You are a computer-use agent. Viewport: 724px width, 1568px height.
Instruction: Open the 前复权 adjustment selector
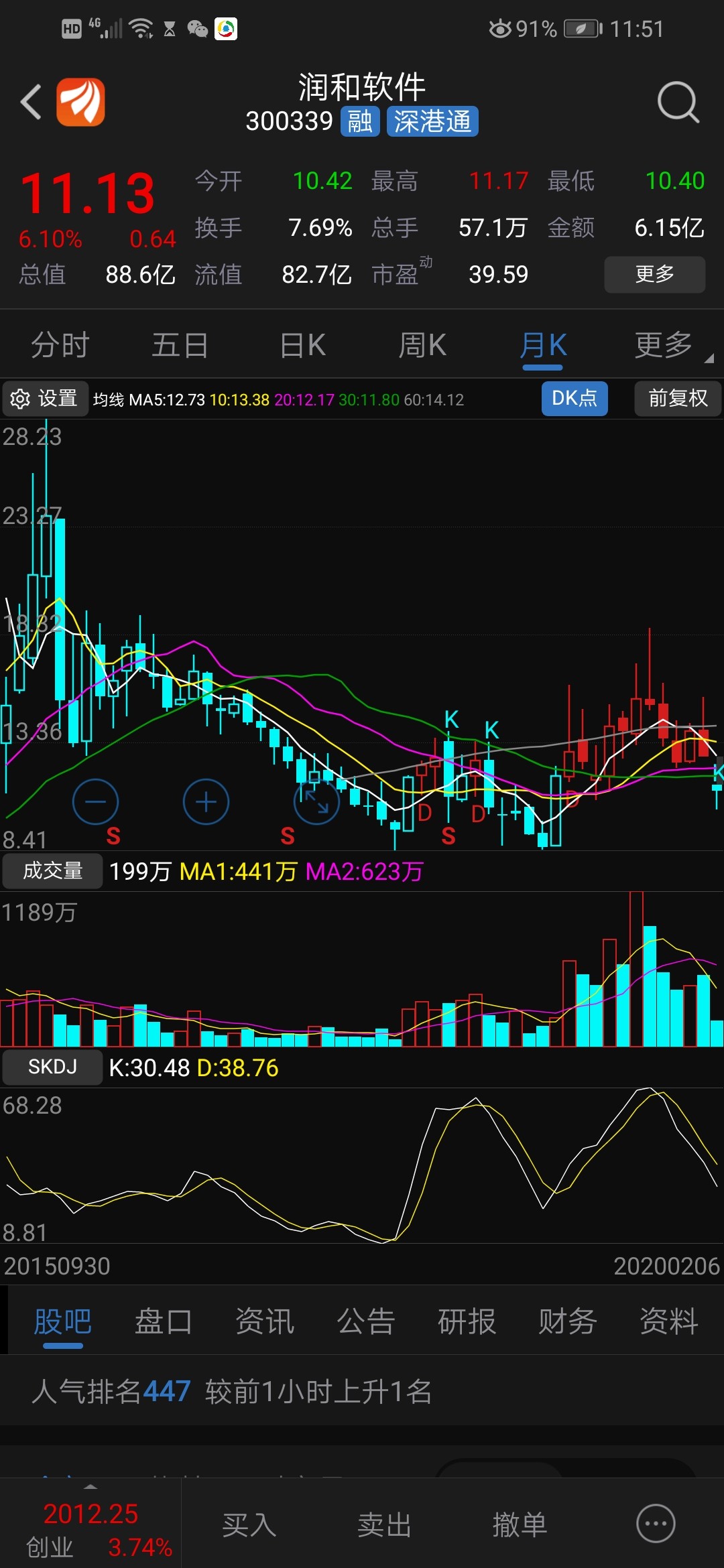678,399
